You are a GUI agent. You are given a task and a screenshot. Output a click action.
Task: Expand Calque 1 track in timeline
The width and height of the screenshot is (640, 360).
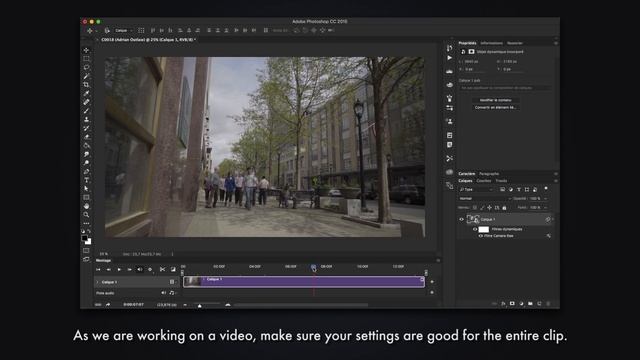tap(97, 282)
